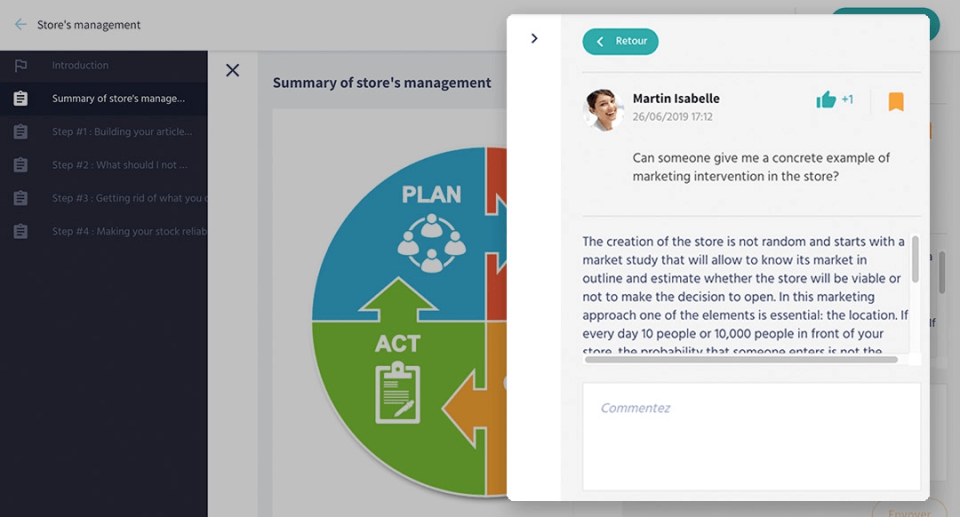Image resolution: width=960 pixels, height=517 pixels.
Task: Toggle the orange bookmark on the comment
Action: (896, 102)
